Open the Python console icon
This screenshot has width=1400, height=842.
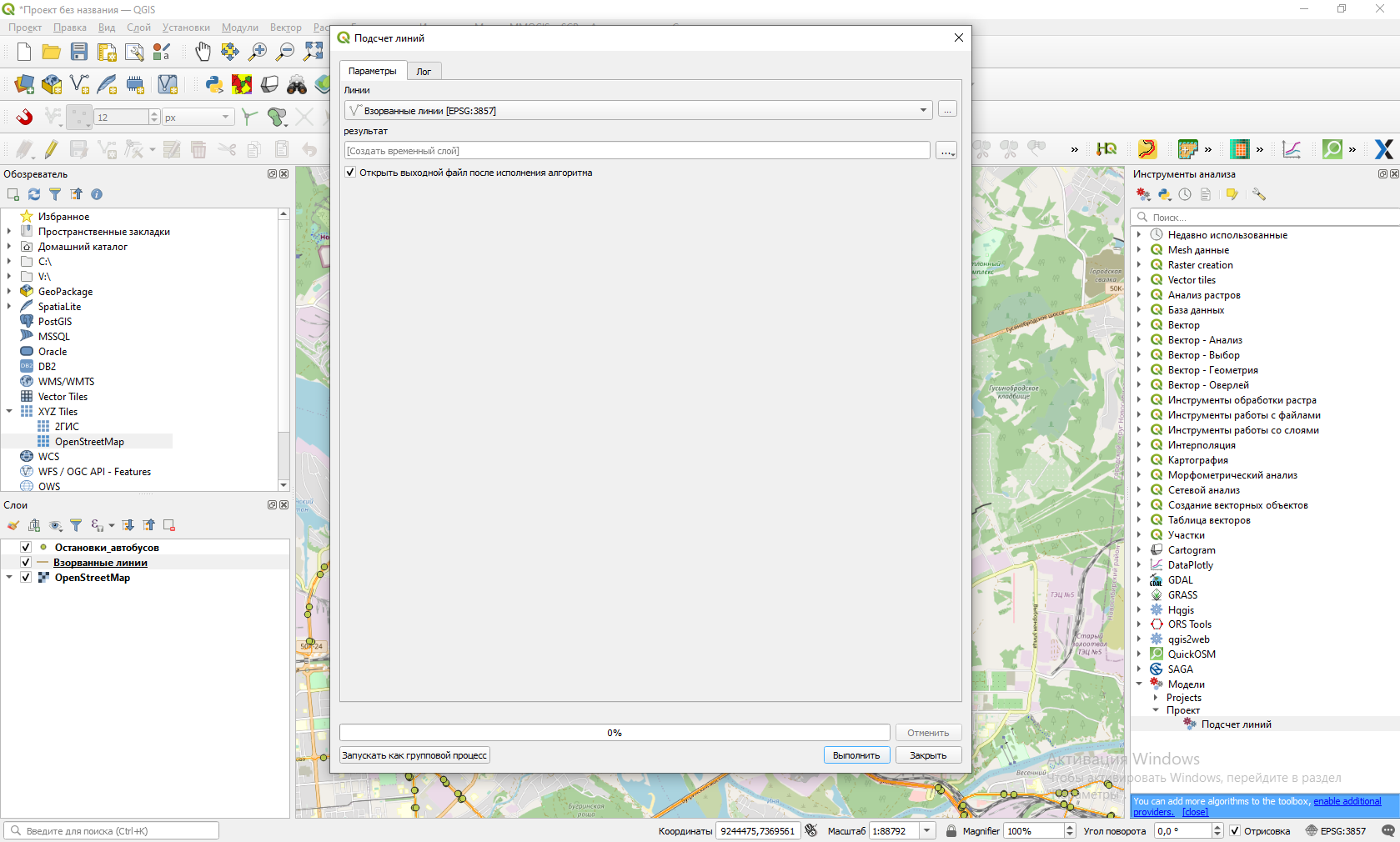pyautogui.click(x=214, y=84)
